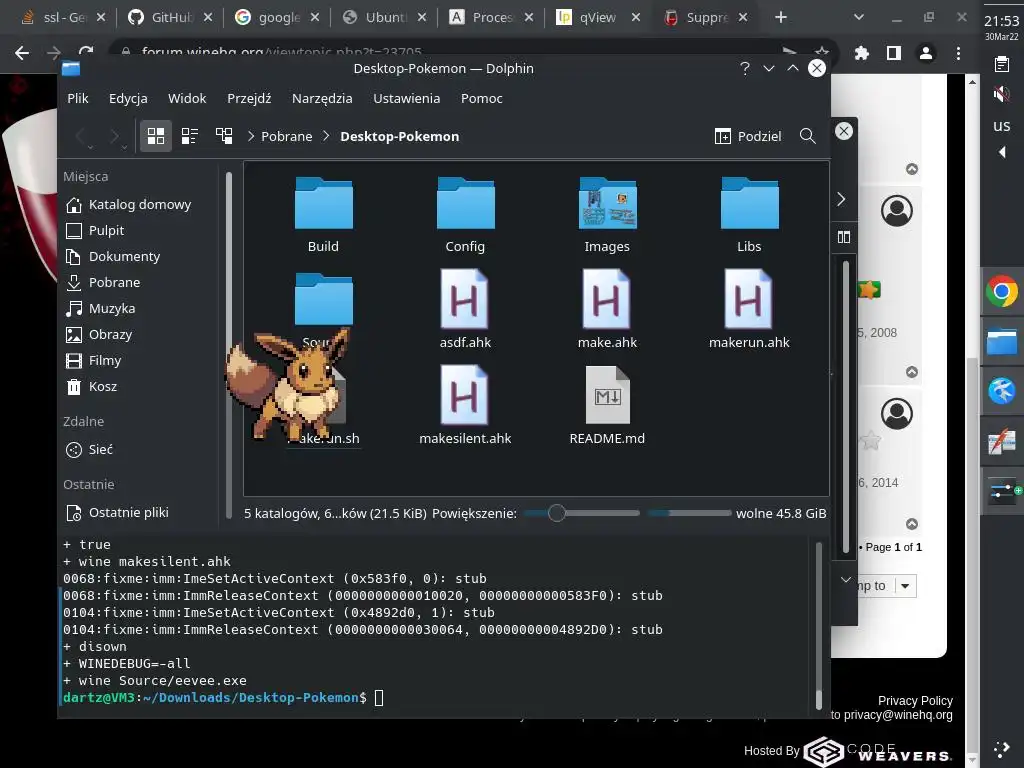Screen dimensions: 1024x768
Task: Switch Dolphin to icons view mode
Action: pos(156,136)
